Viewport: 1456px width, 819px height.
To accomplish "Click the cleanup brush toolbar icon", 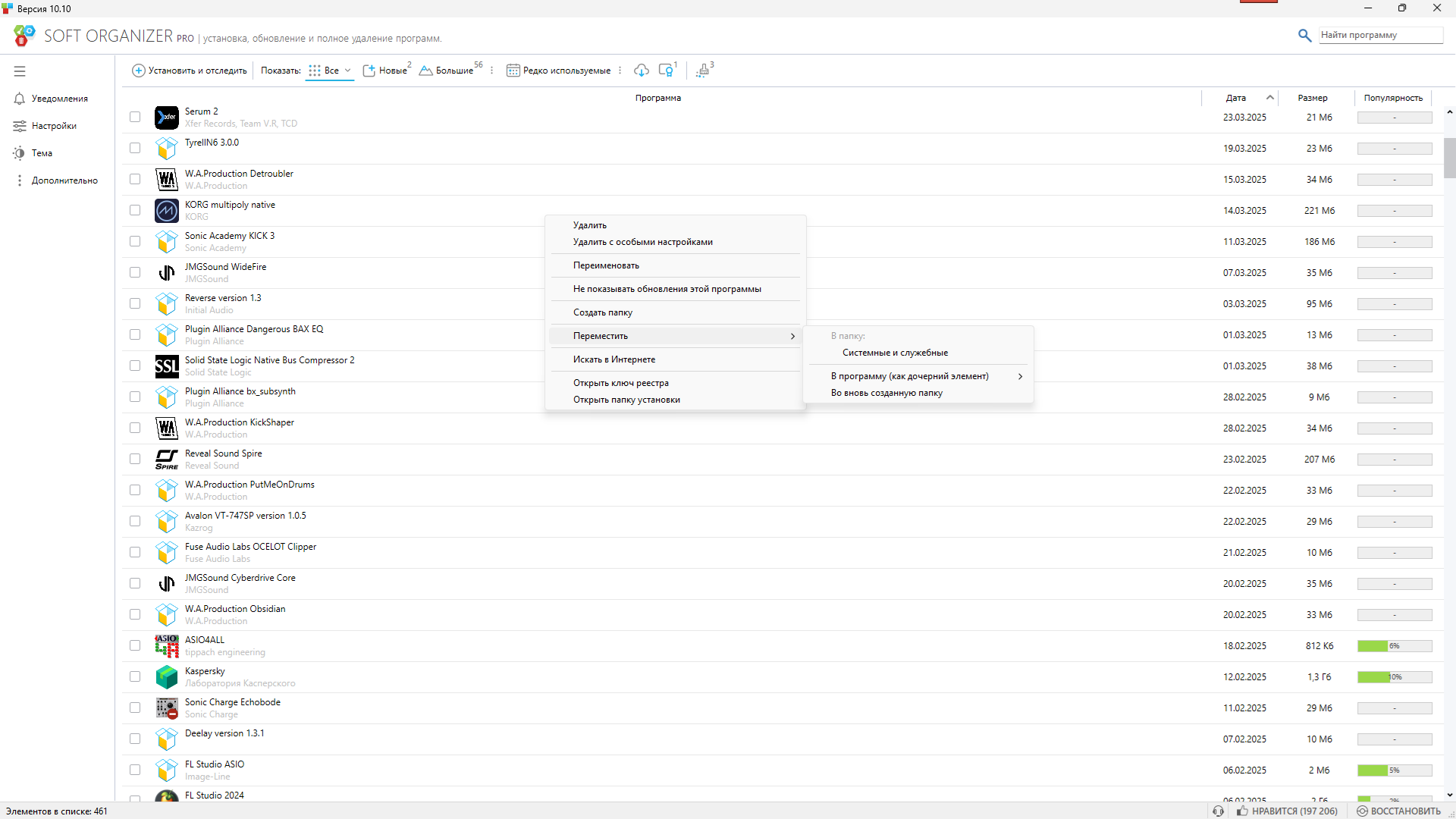I will (703, 71).
